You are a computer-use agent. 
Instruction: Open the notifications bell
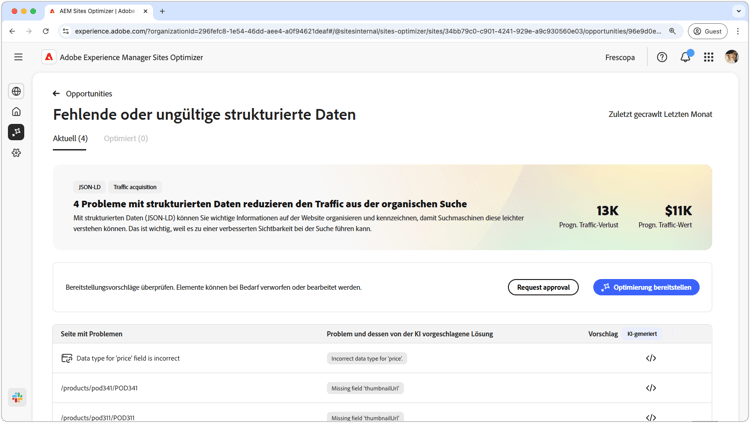685,57
